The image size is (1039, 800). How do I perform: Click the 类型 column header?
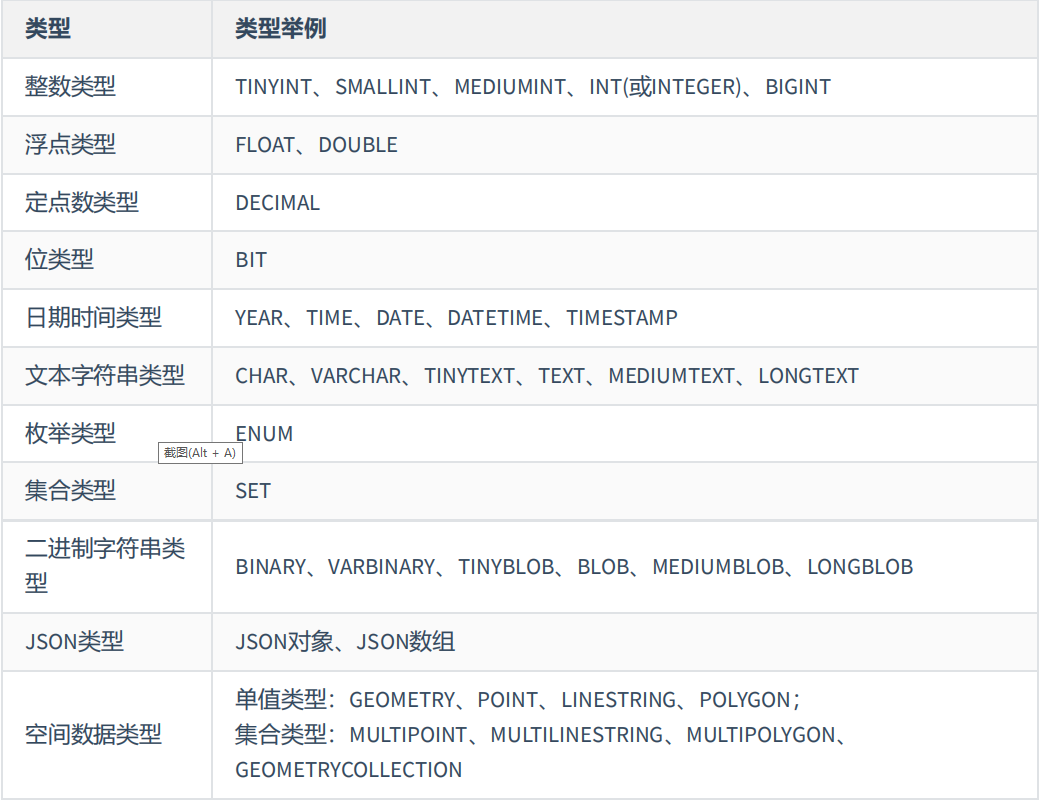coord(48,29)
